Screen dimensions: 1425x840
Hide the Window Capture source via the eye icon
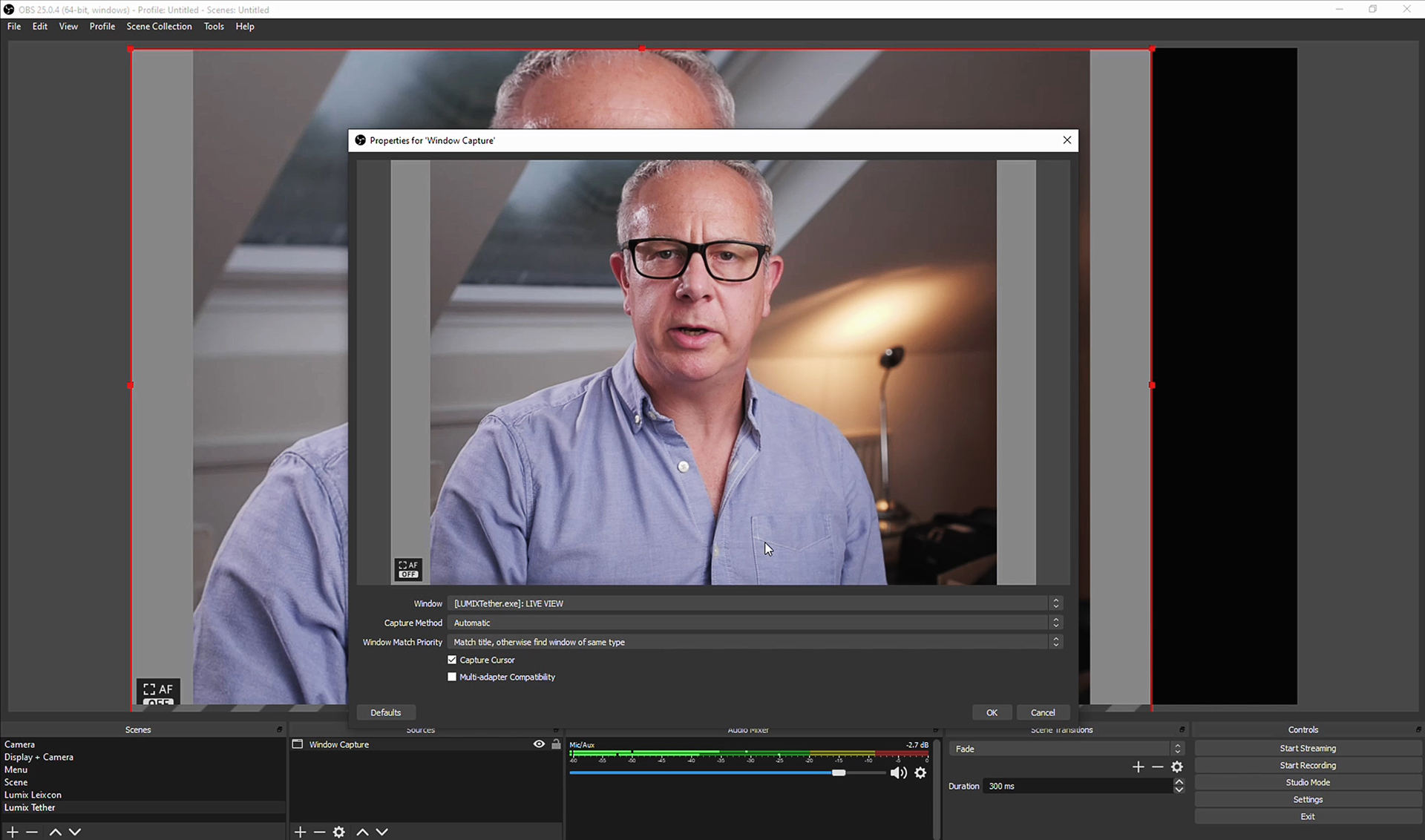(x=539, y=744)
